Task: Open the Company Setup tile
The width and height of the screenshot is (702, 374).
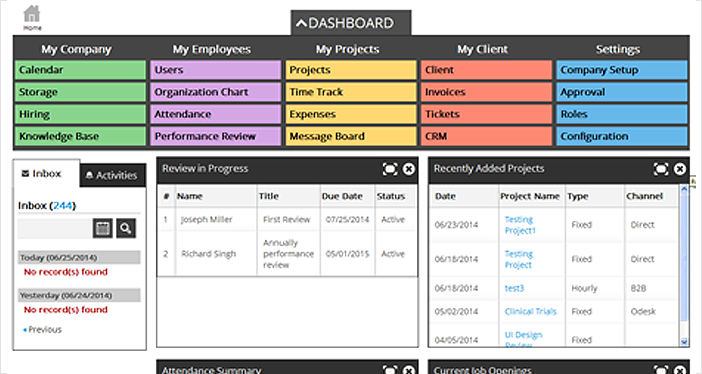Action: tap(622, 70)
